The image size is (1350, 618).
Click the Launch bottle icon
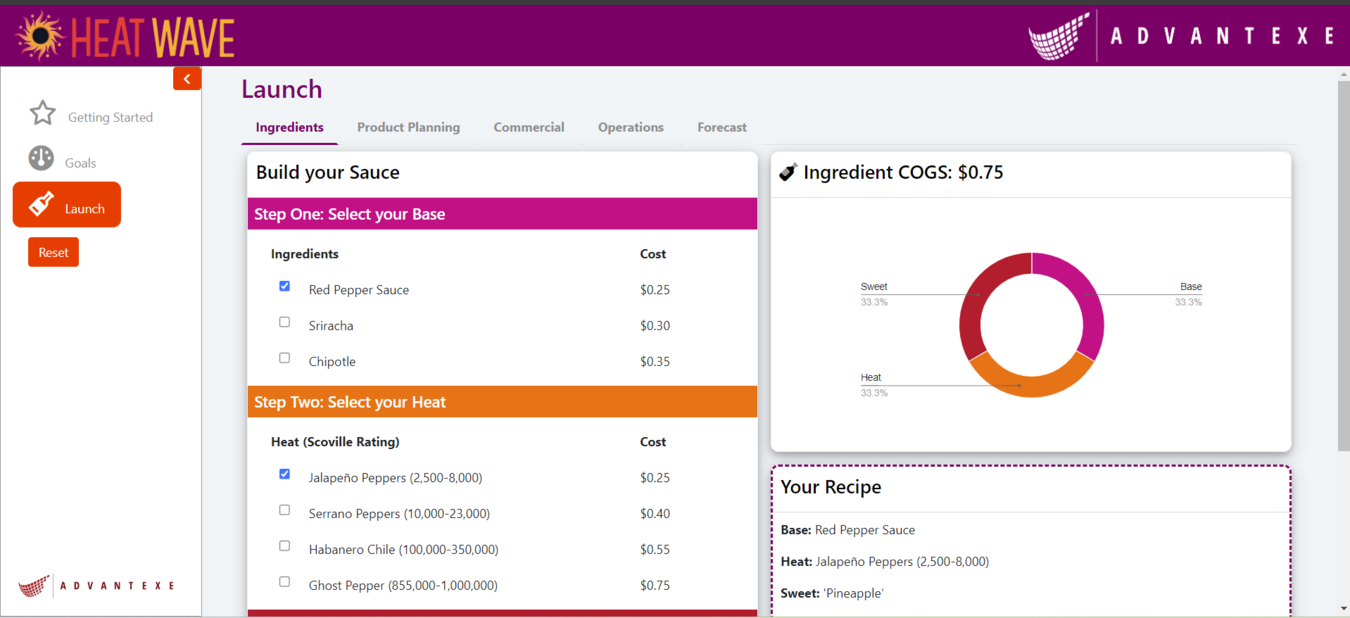(x=41, y=204)
